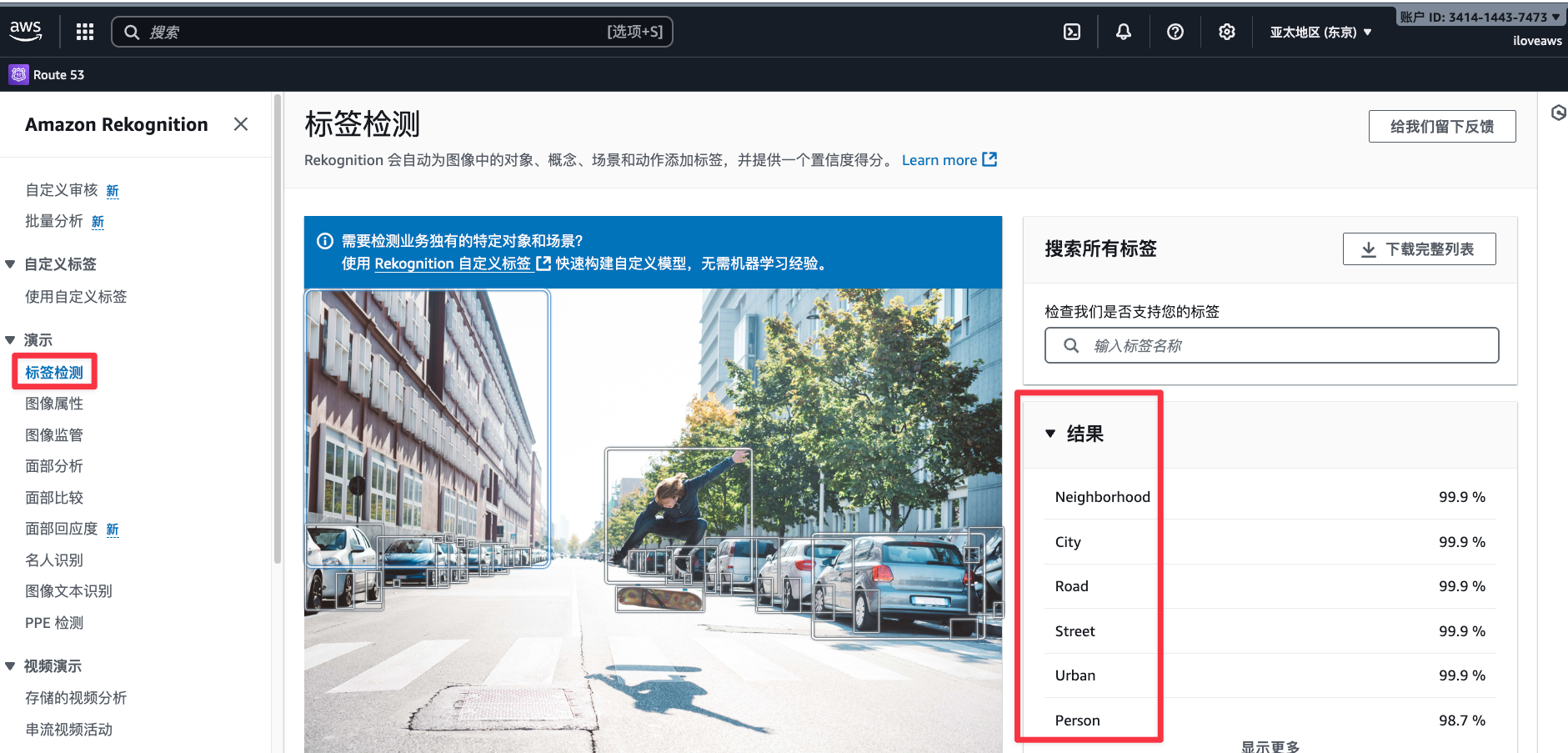Open the services grid menu icon
Viewport: 1568px width, 753px height.
(x=84, y=32)
